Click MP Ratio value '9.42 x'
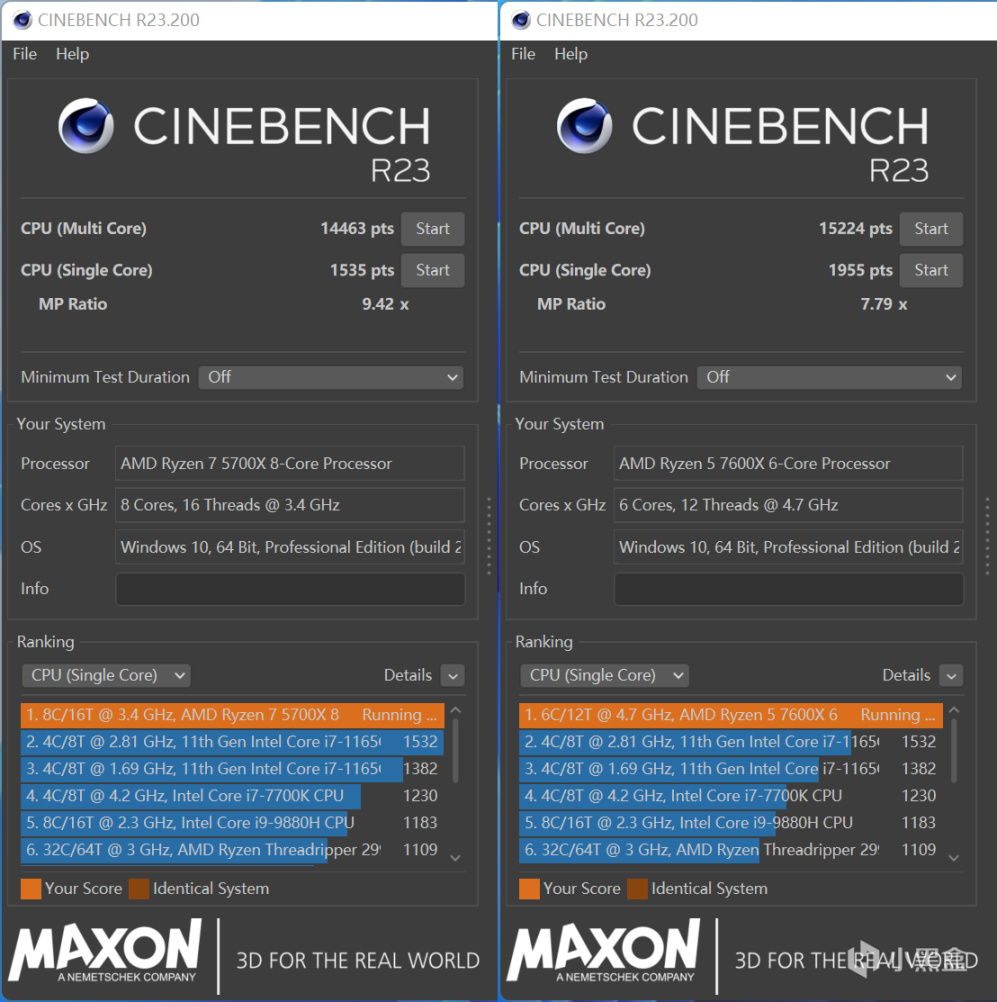The width and height of the screenshot is (997, 1002). click(x=385, y=304)
